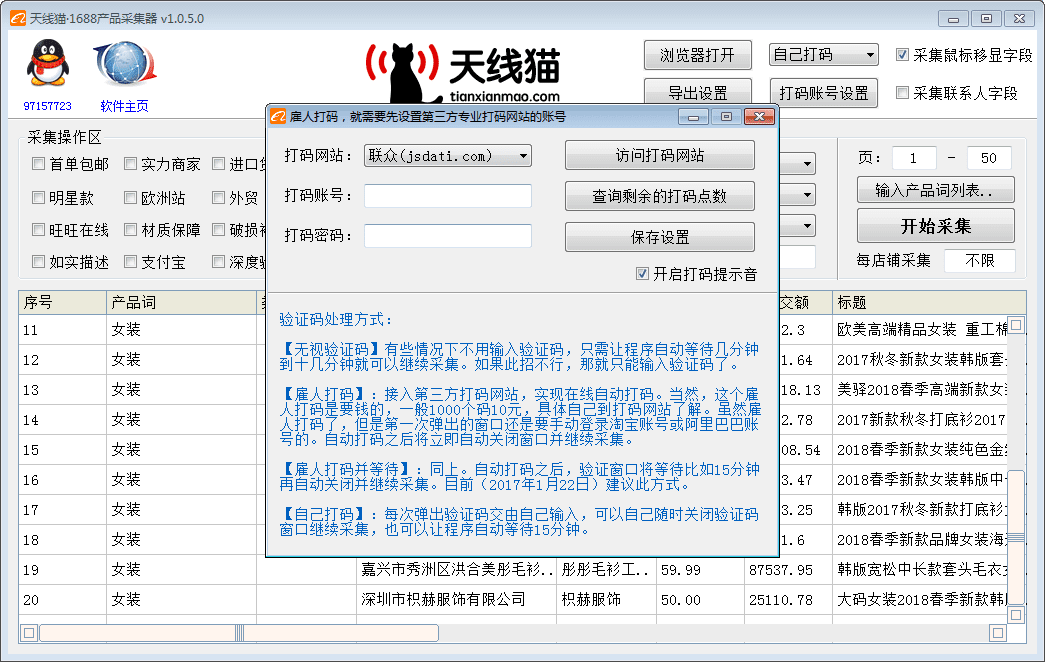Click the dialog title bar app icon

[278, 117]
